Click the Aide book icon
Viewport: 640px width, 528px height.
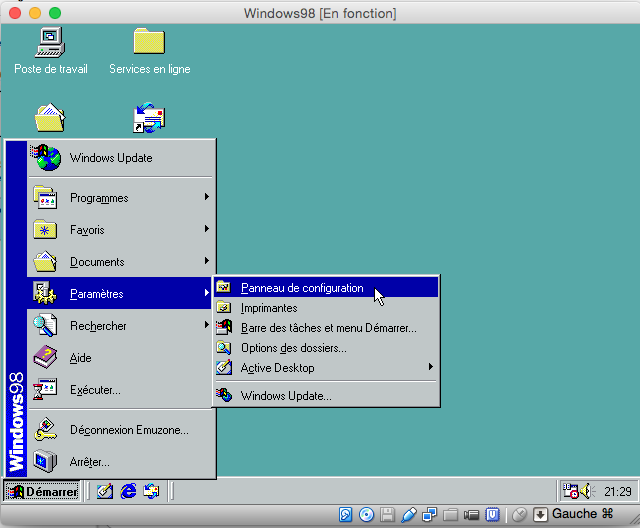(x=45, y=357)
